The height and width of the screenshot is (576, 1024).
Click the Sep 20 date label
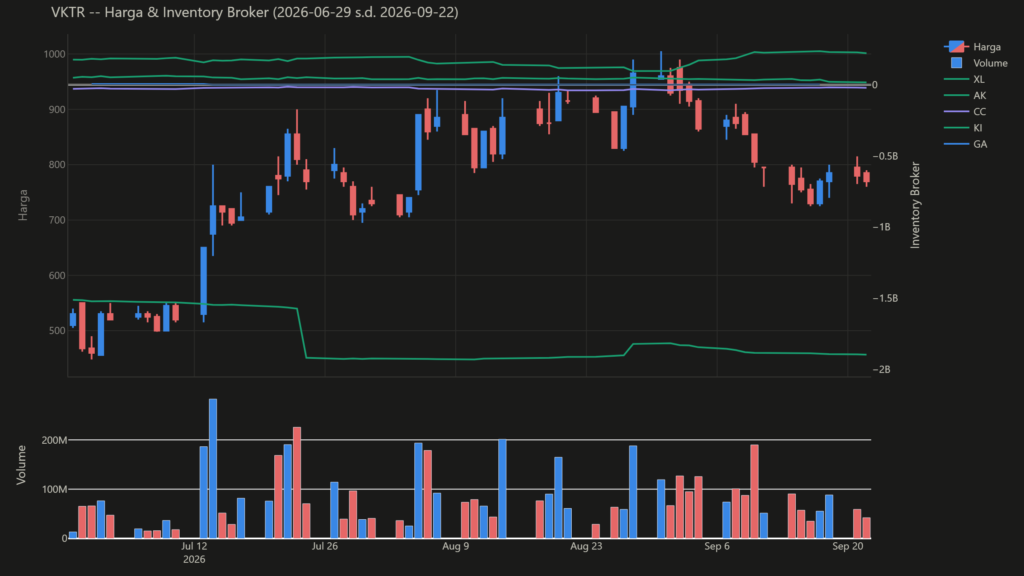(x=847, y=547)
